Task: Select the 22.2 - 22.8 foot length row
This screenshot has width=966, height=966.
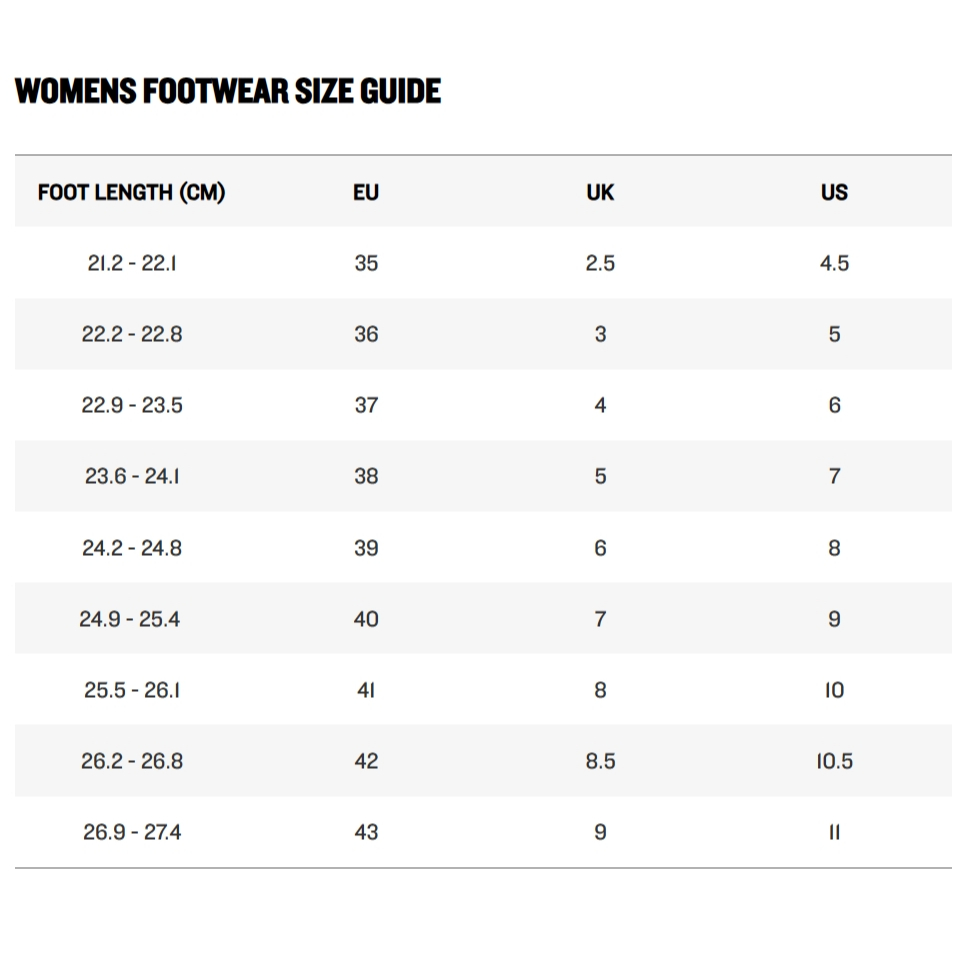Action: [x=132, y=334]
